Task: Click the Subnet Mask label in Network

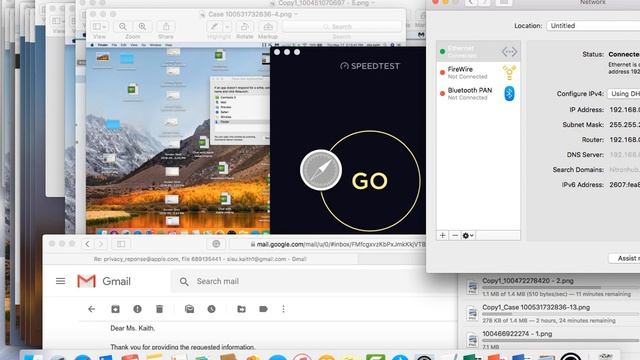Action: [583, 124]
